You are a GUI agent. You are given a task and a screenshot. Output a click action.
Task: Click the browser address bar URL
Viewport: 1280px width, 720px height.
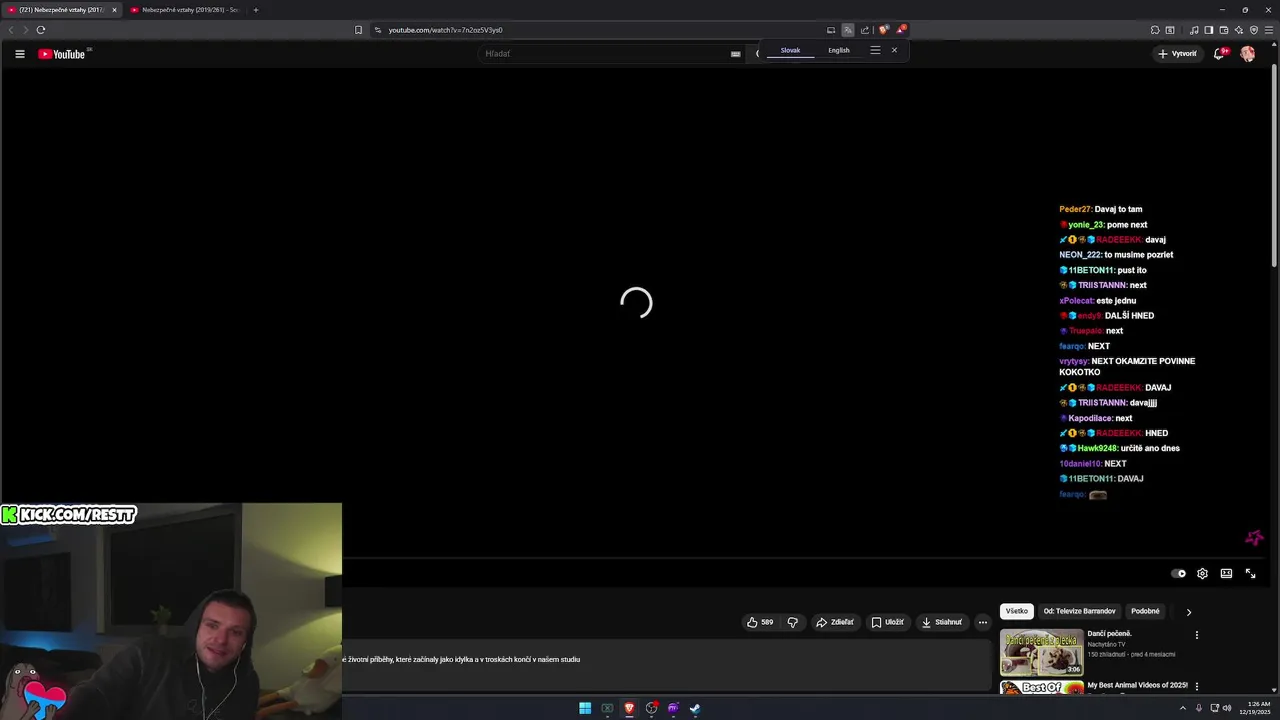(x=446, y=30)
